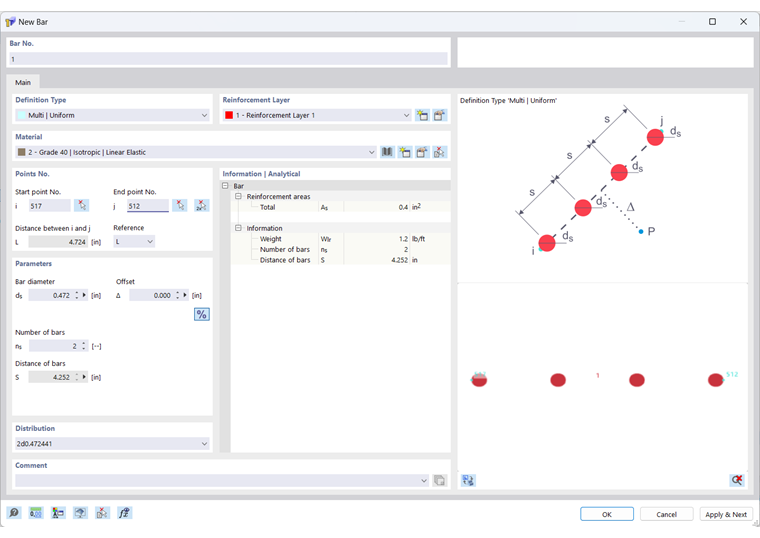Pick end point j graphically
Viewport: 760px width, 538px height.
pos(180,206)
